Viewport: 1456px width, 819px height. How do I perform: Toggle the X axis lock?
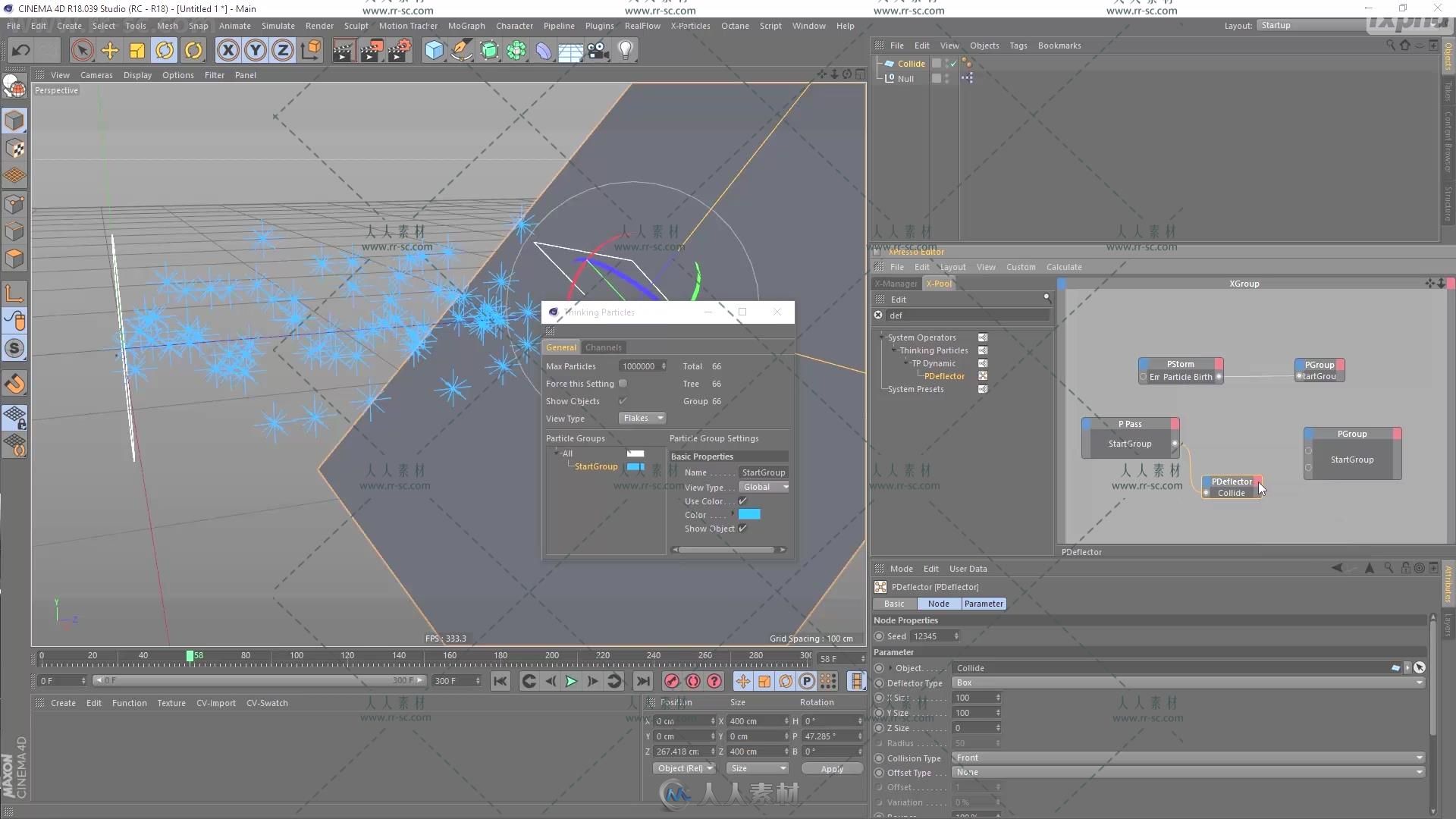(x=227, y=51)
